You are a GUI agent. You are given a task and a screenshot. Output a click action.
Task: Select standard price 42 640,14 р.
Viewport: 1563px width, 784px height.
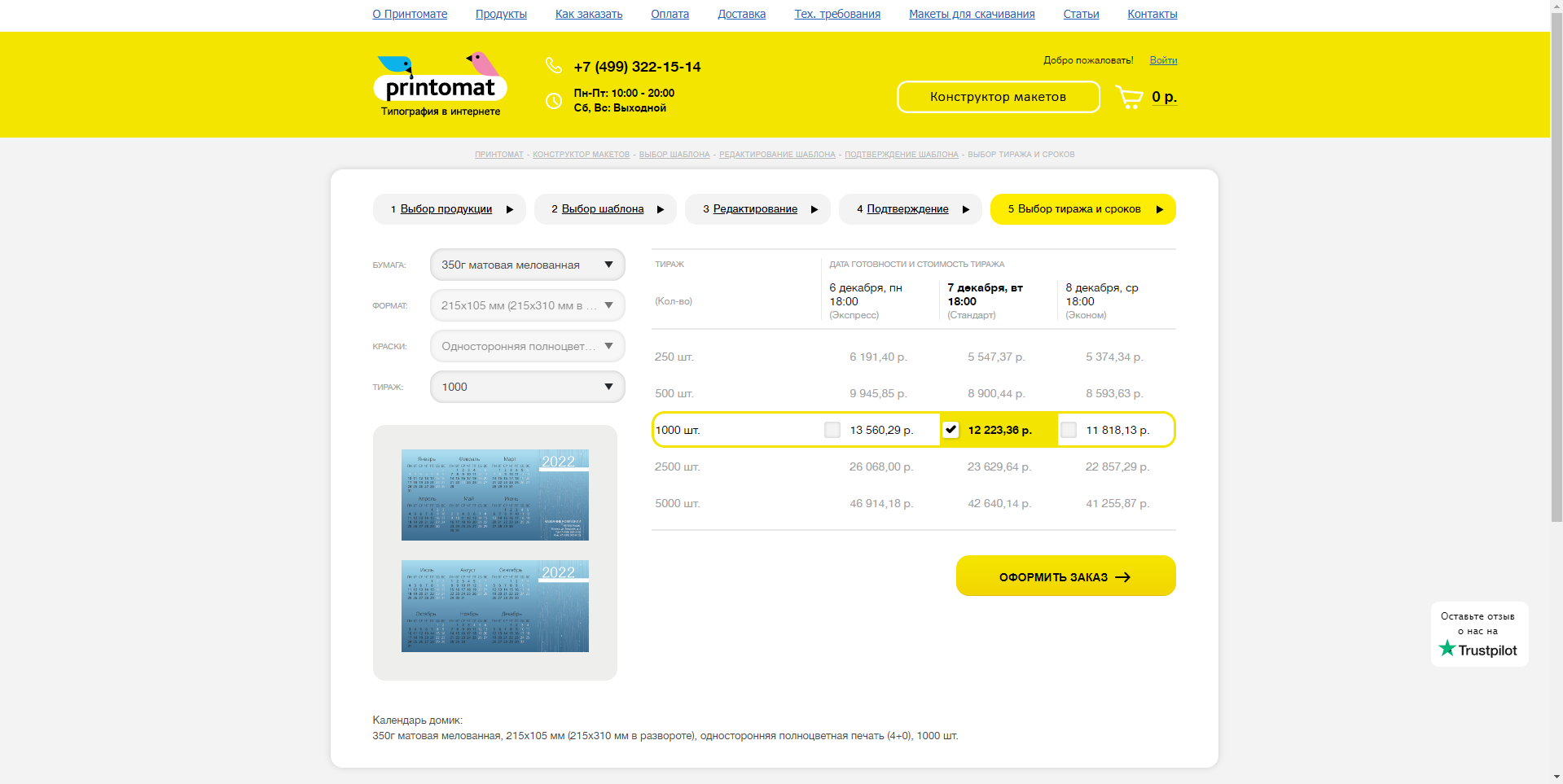tap(999, 503)
